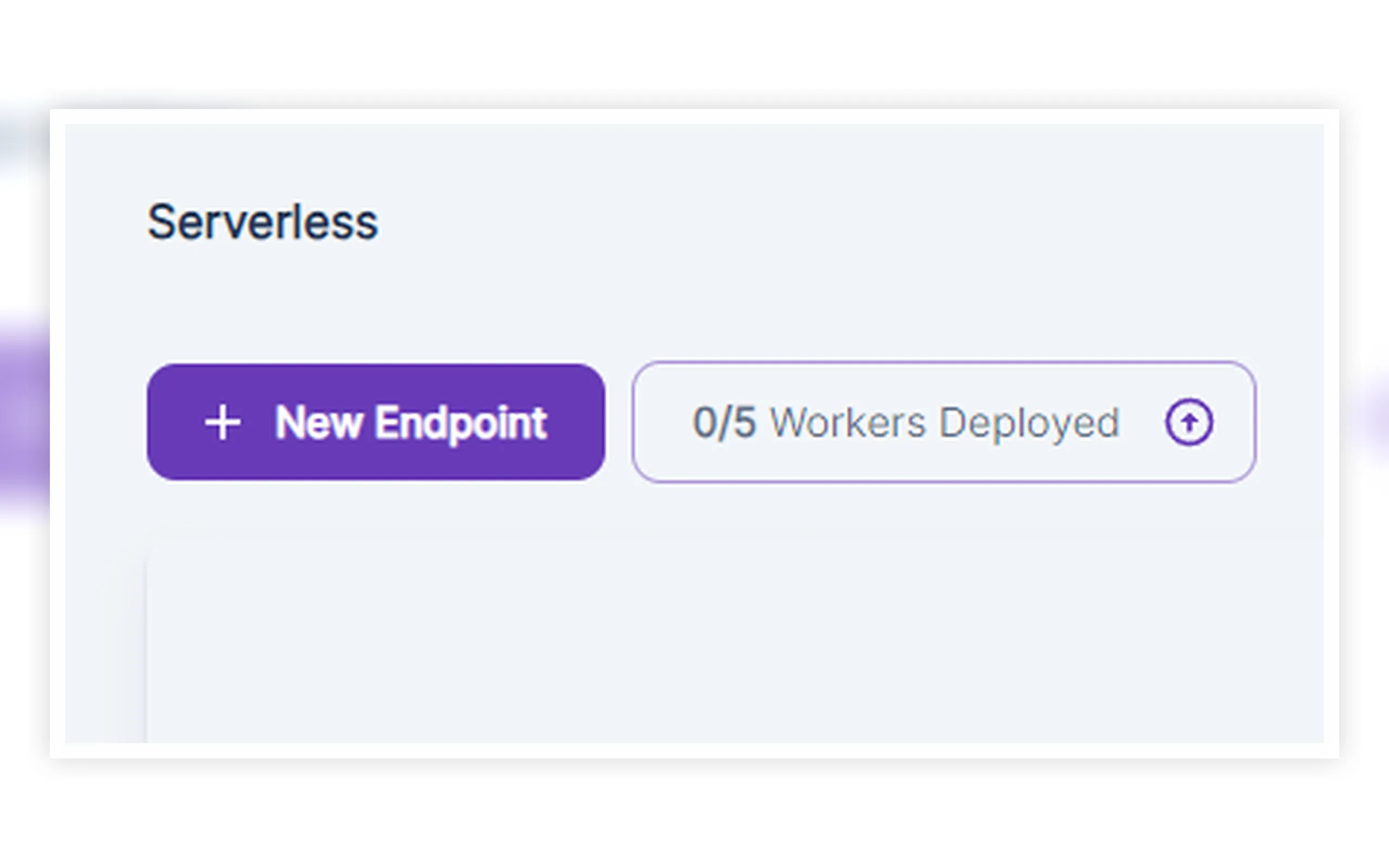The width and height of the screenshot is (1389, 868).
Task: Click the word New on purple button
Action: 318,423
